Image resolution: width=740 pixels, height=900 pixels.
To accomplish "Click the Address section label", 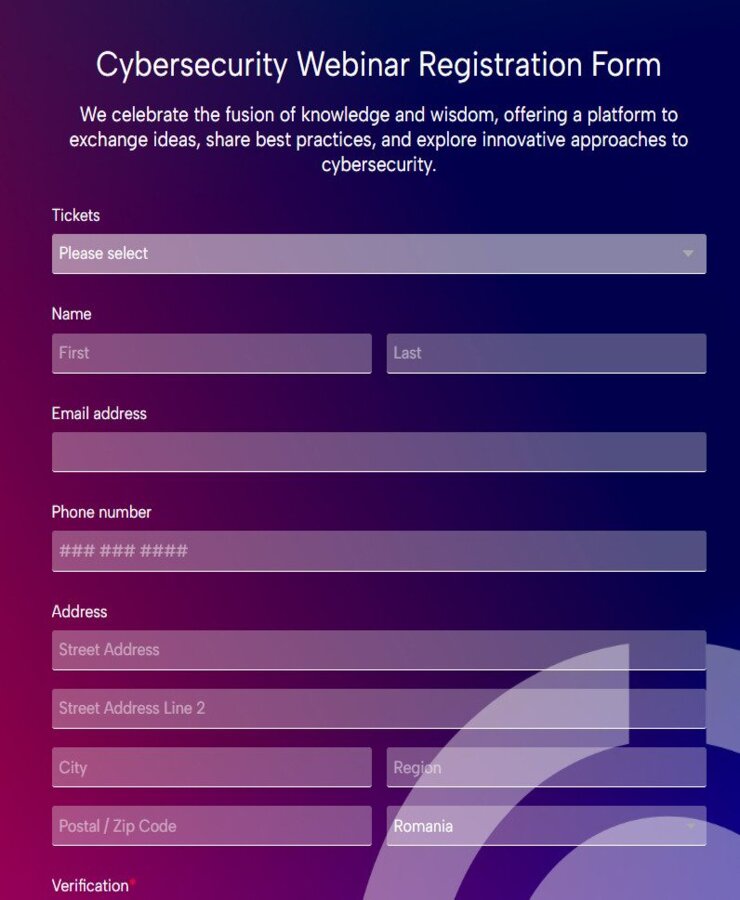I will point(79,612).
